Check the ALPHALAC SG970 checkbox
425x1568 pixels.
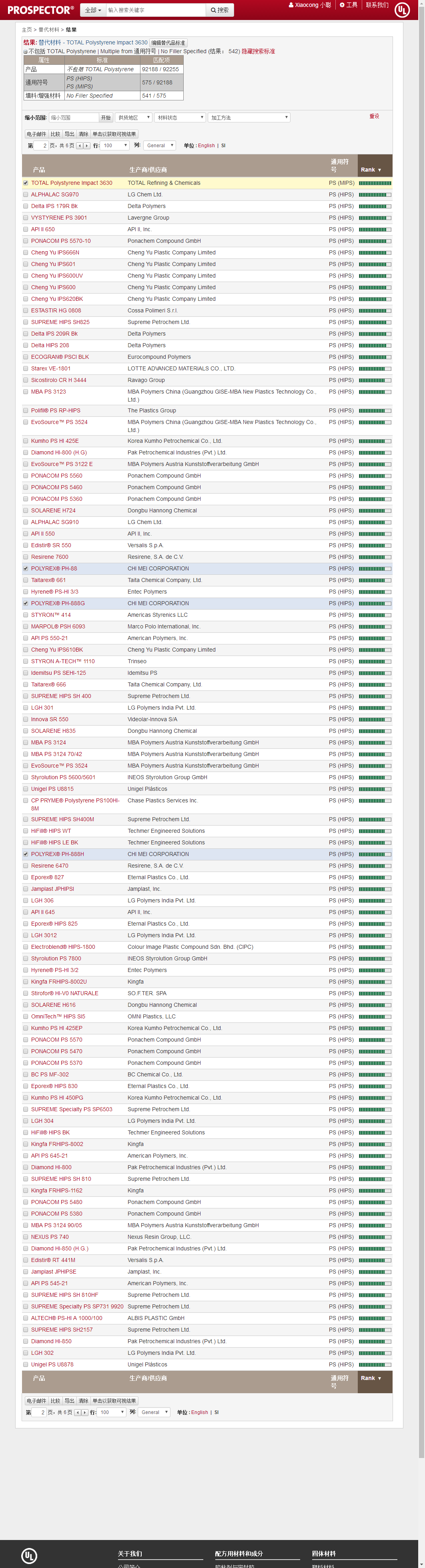pos(26,195)
